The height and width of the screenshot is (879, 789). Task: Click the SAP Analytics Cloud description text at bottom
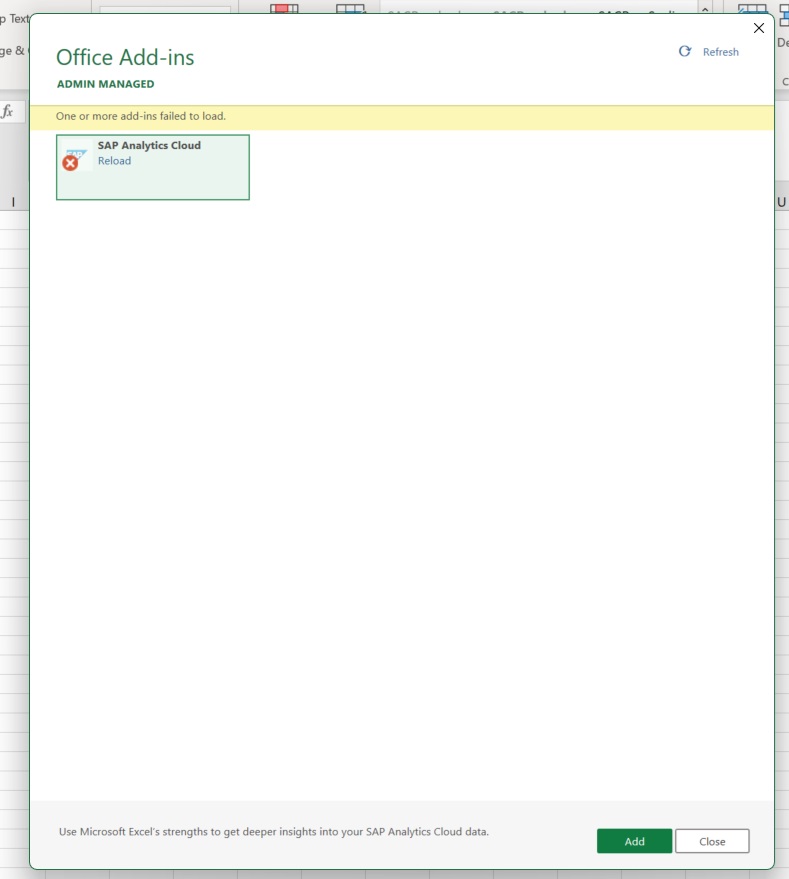(274, 832)
